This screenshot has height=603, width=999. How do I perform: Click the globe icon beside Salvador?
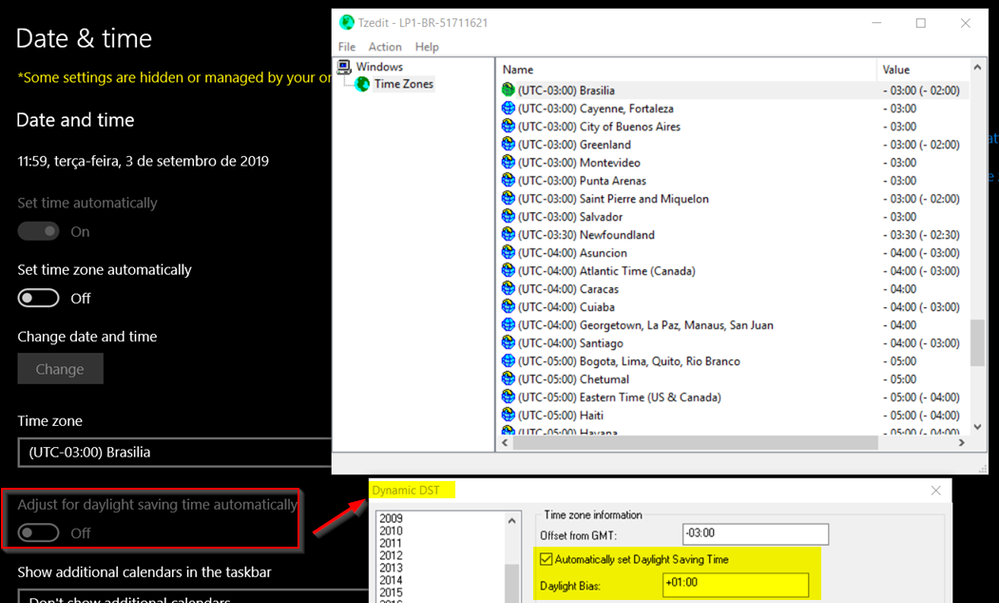508,217
